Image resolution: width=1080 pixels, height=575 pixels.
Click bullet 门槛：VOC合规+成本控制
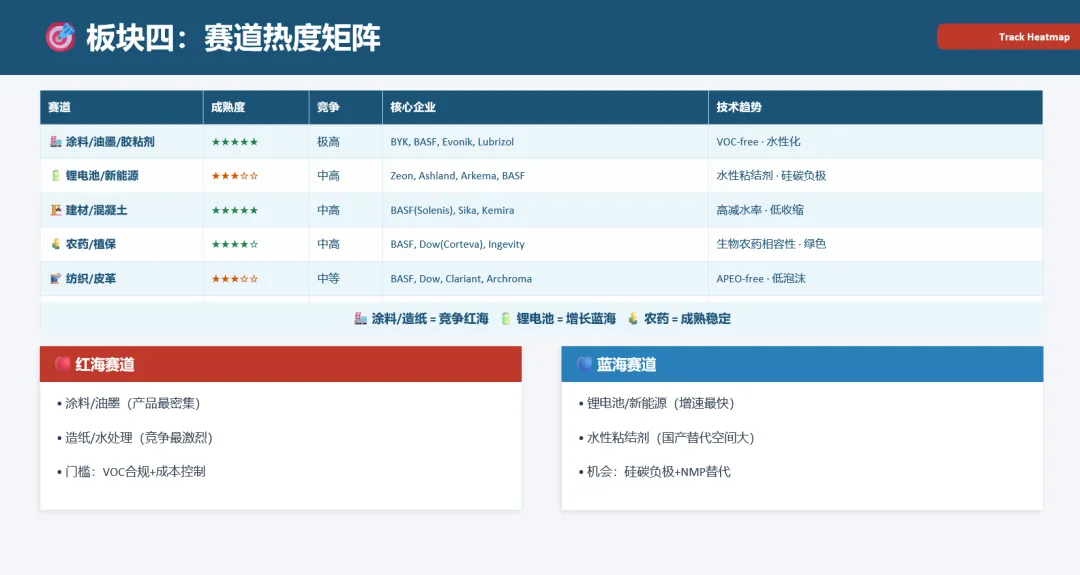pos(131,472)
